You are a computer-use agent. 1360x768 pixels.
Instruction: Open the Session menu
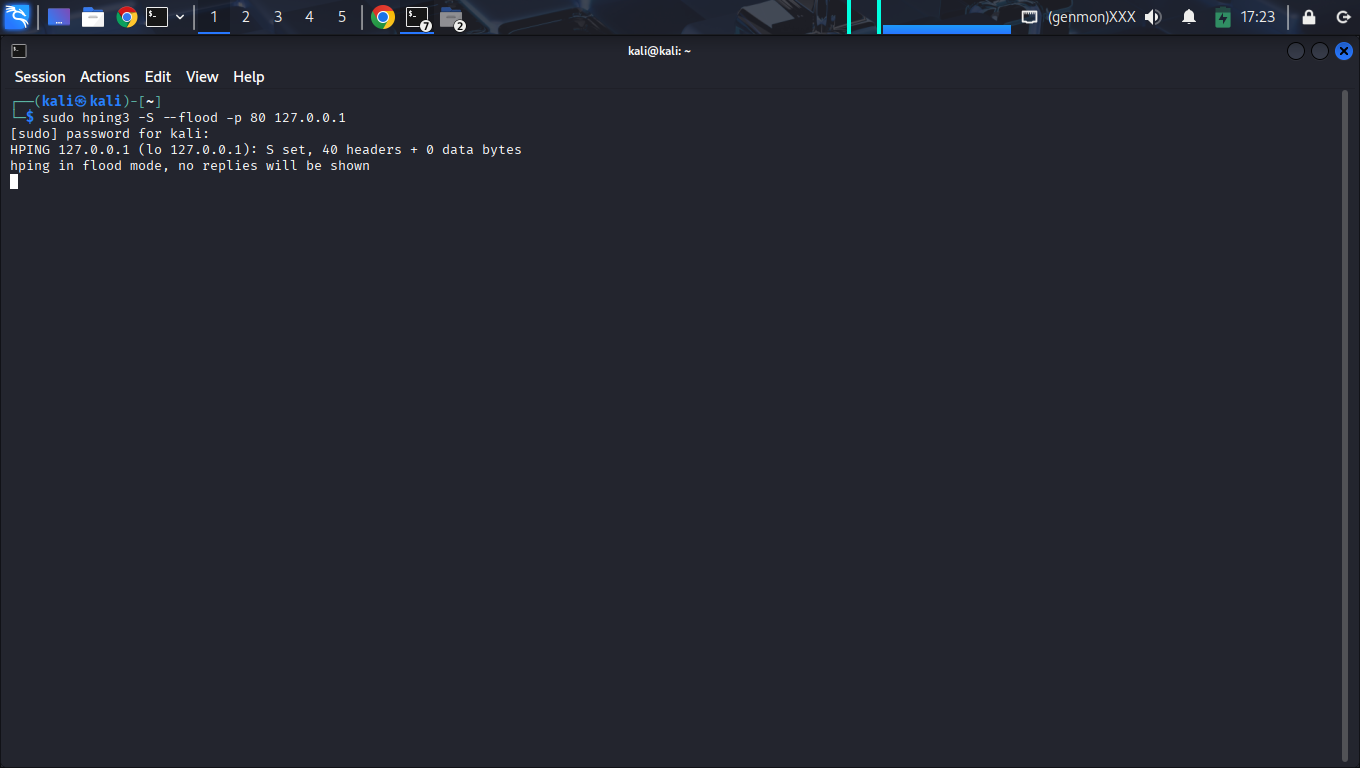(40, 77)
